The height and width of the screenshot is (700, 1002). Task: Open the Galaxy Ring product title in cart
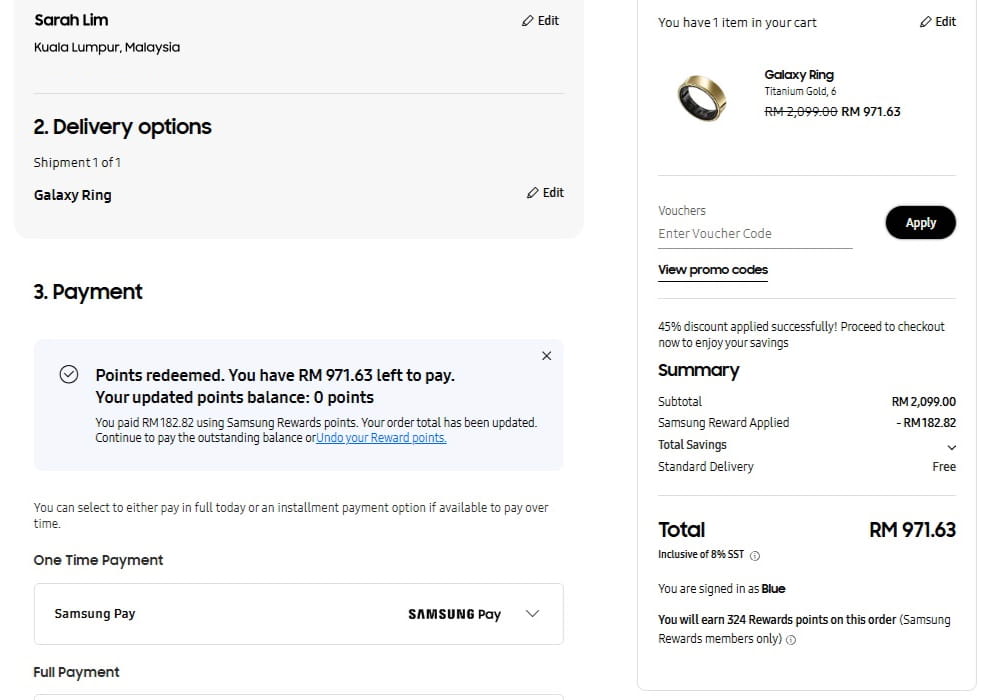[799, 75]
